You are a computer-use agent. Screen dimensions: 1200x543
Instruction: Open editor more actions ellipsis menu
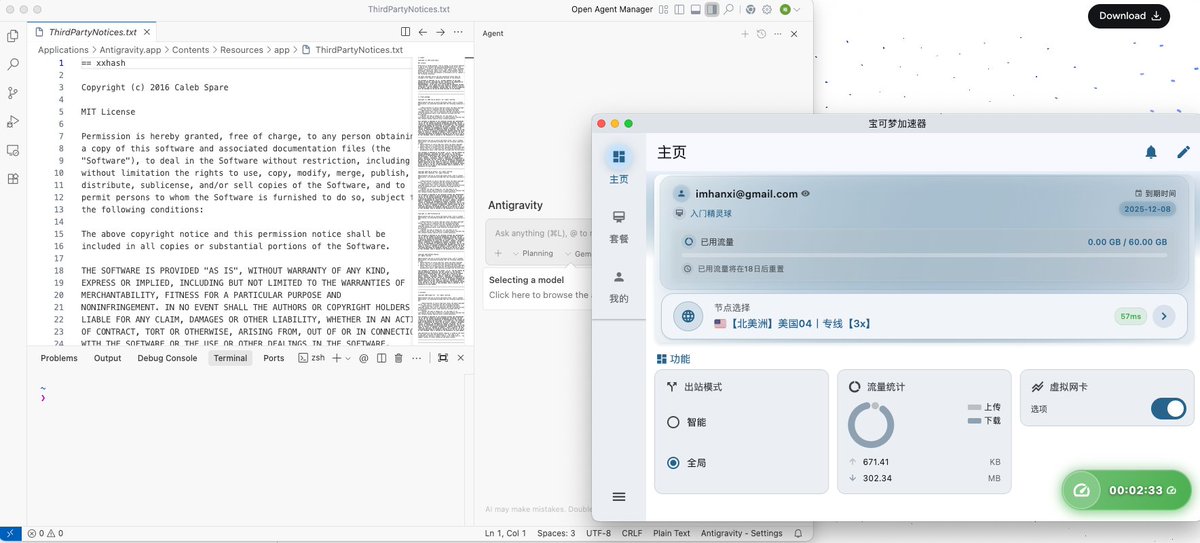458,32
